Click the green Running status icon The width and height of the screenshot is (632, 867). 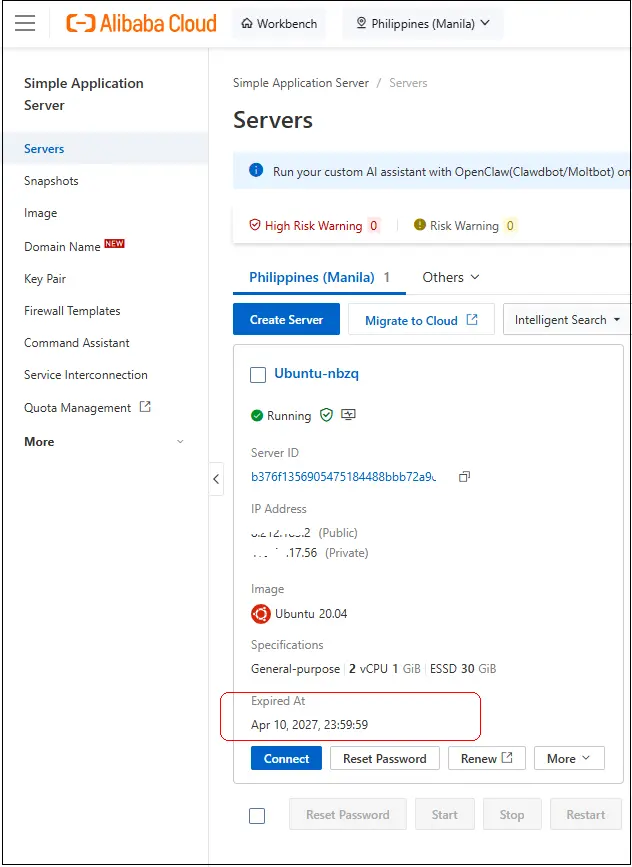[x=257, y=415]
